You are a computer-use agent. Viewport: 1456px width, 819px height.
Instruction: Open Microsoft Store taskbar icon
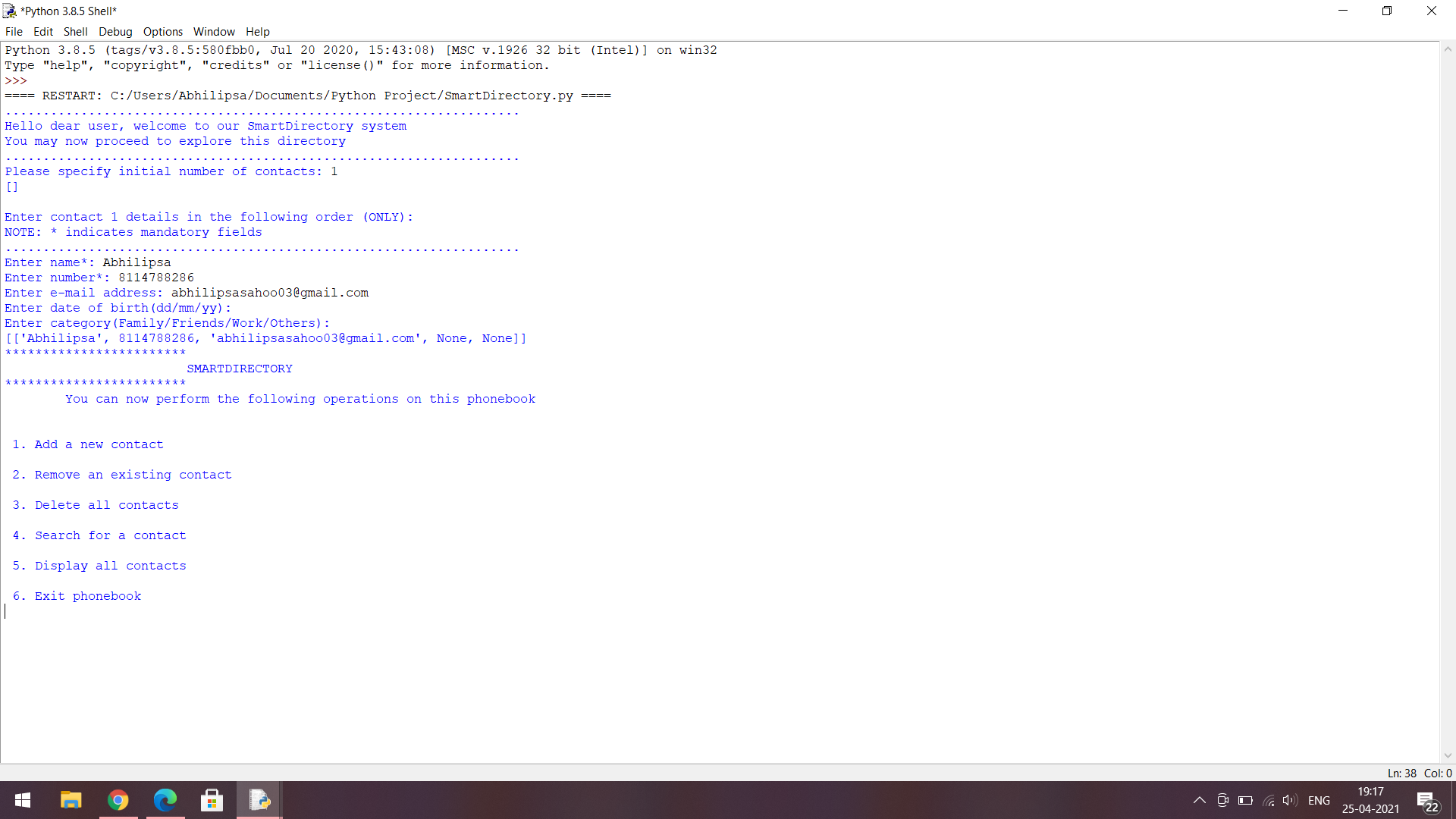[212, 800]
